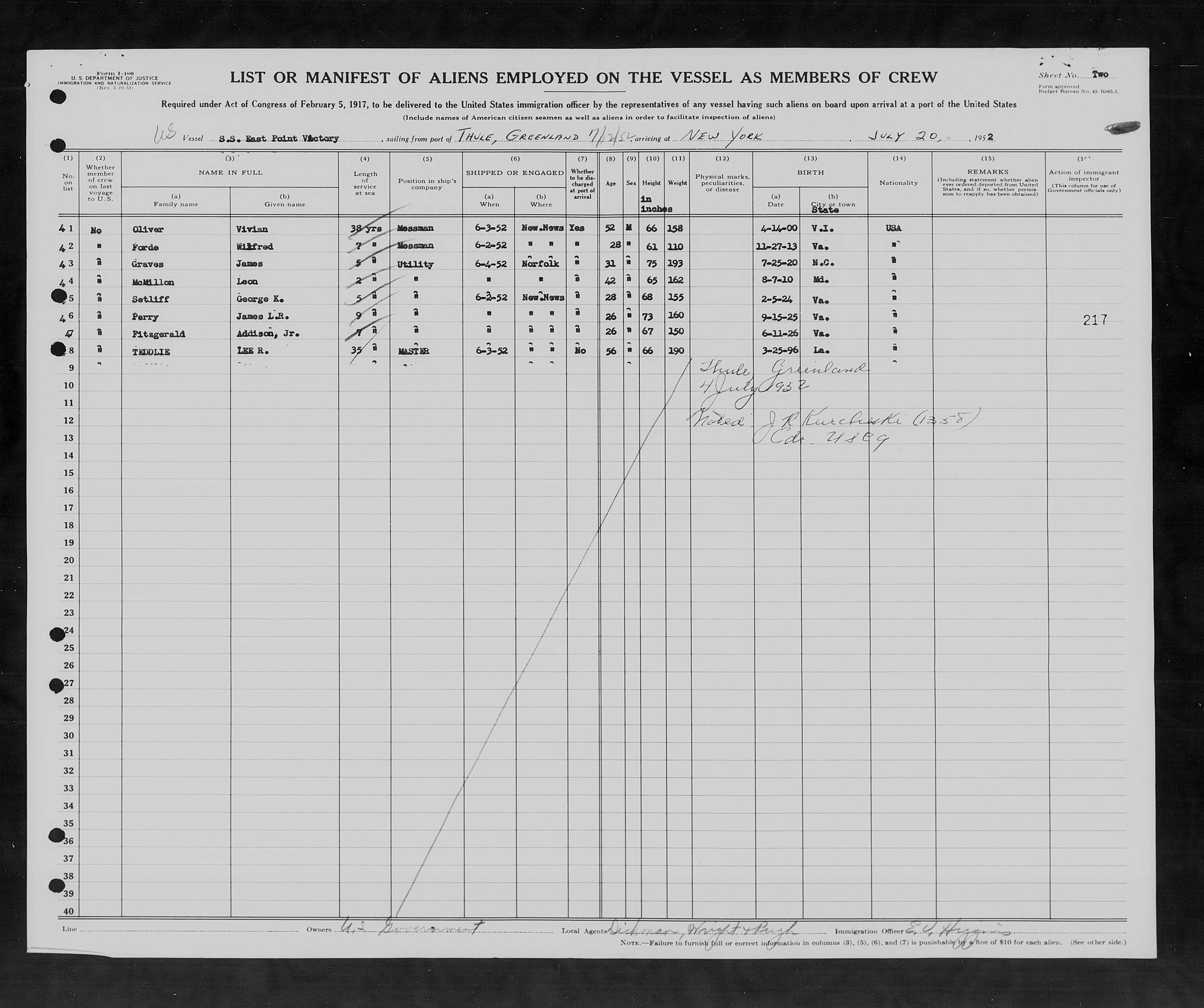Click the birth state "La."
1204x1008 pixels.
(x=821, y=351)
